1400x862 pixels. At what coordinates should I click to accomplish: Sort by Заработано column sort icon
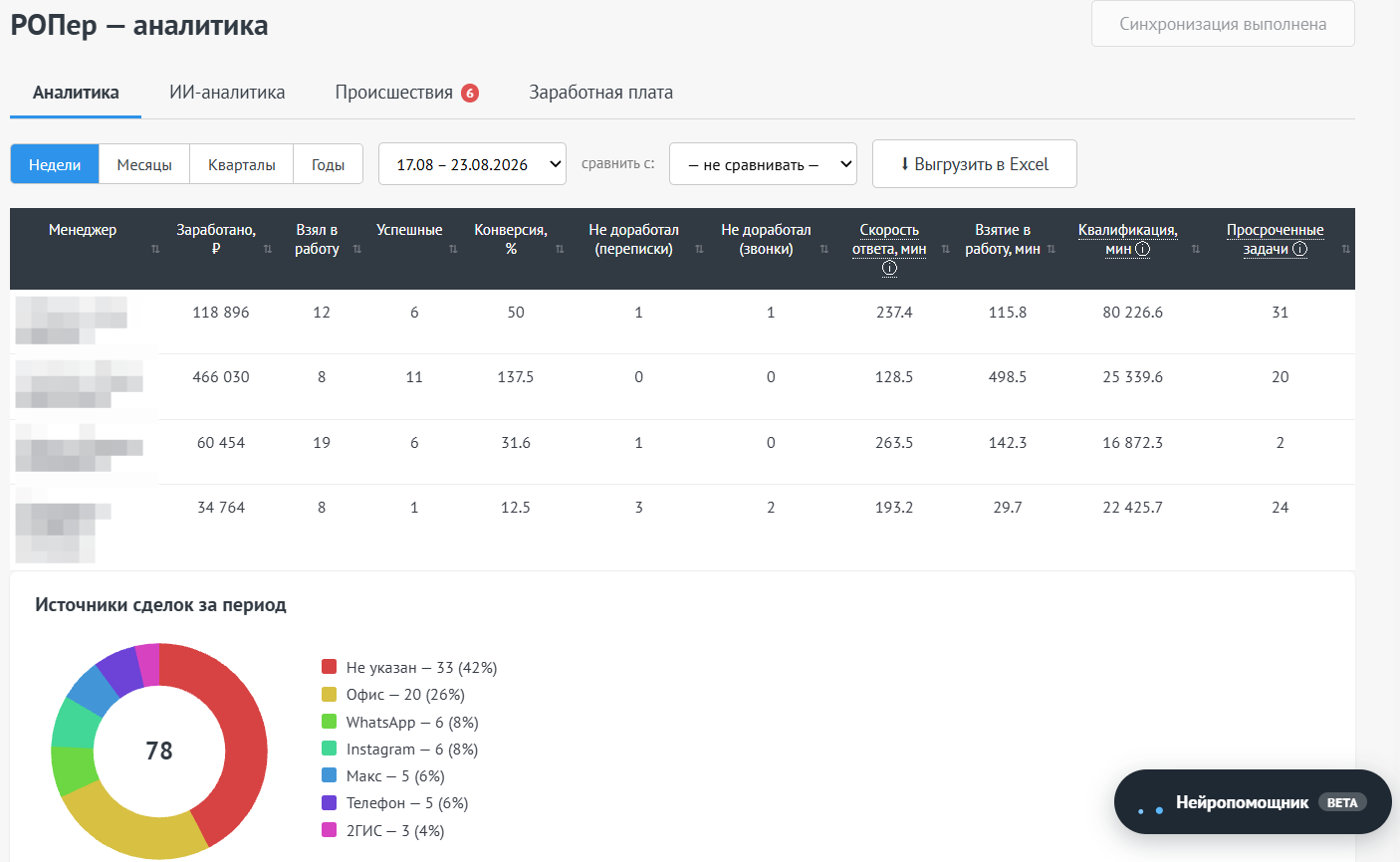(x=268, y=249)
